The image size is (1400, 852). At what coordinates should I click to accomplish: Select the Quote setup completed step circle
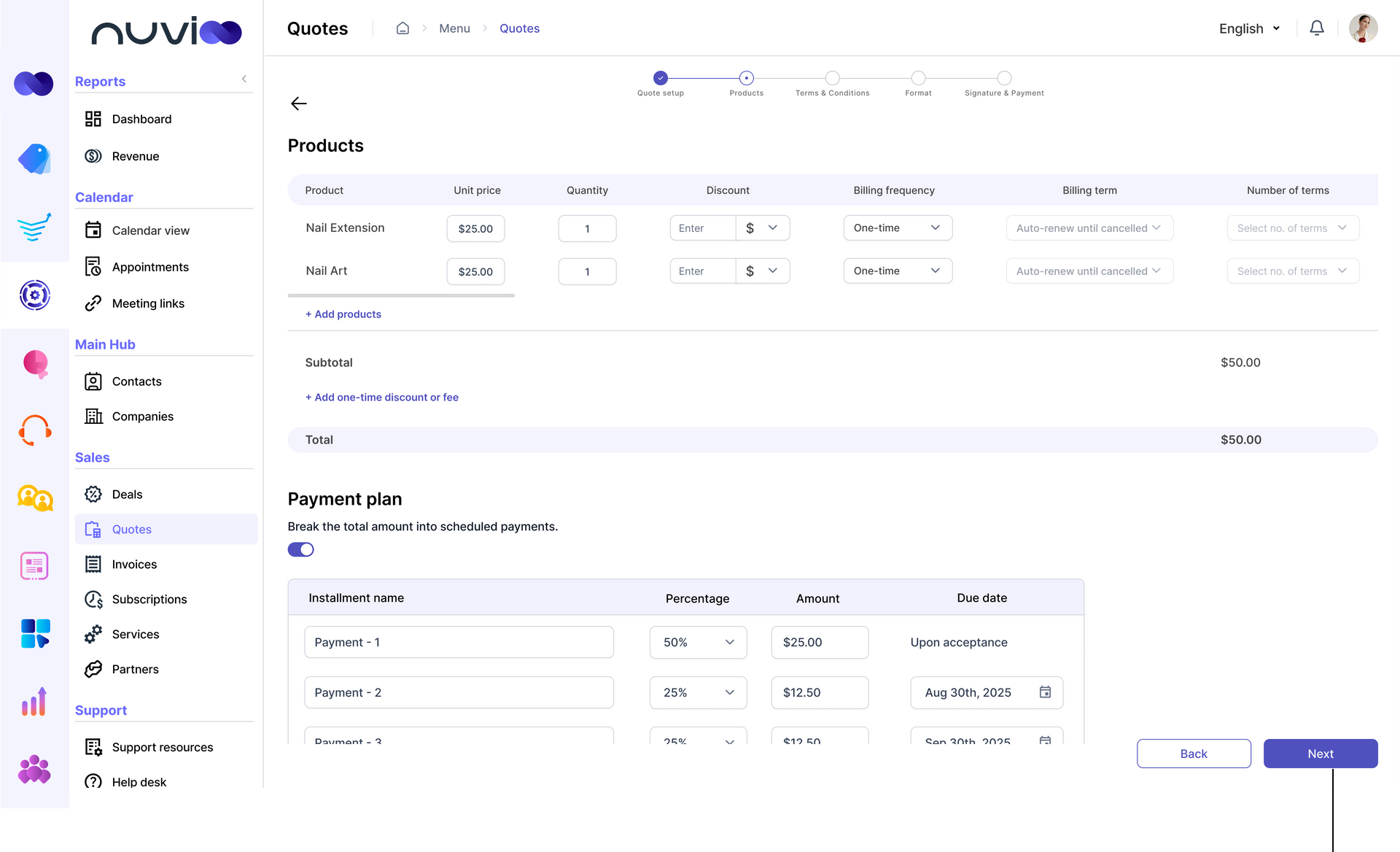(660, 77)
